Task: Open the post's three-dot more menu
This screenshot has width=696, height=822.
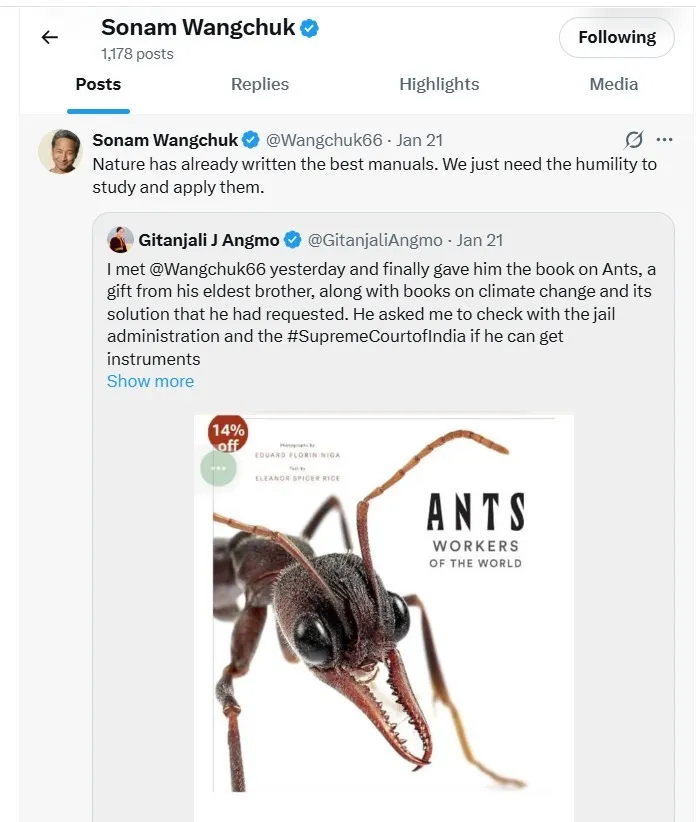Action: coord(664,140)
